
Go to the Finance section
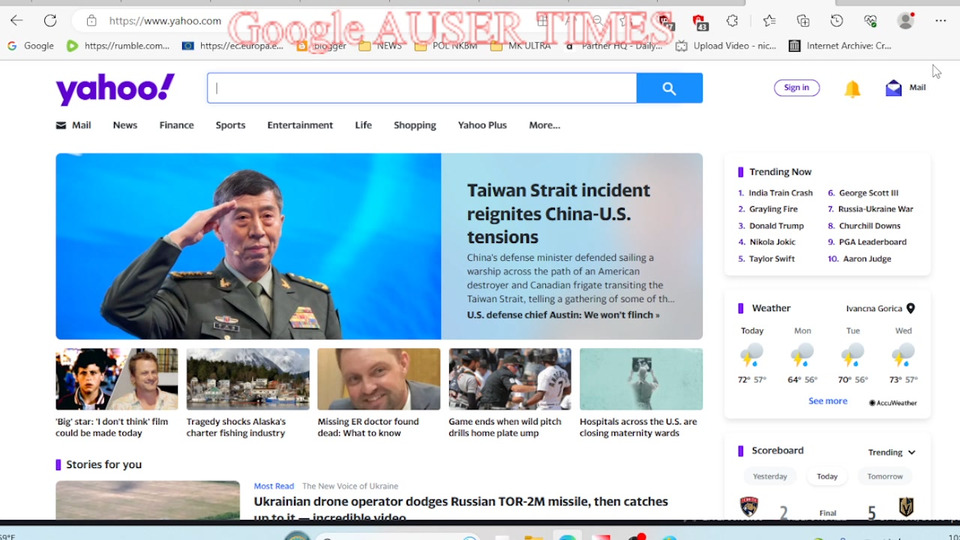click(176, 125)
